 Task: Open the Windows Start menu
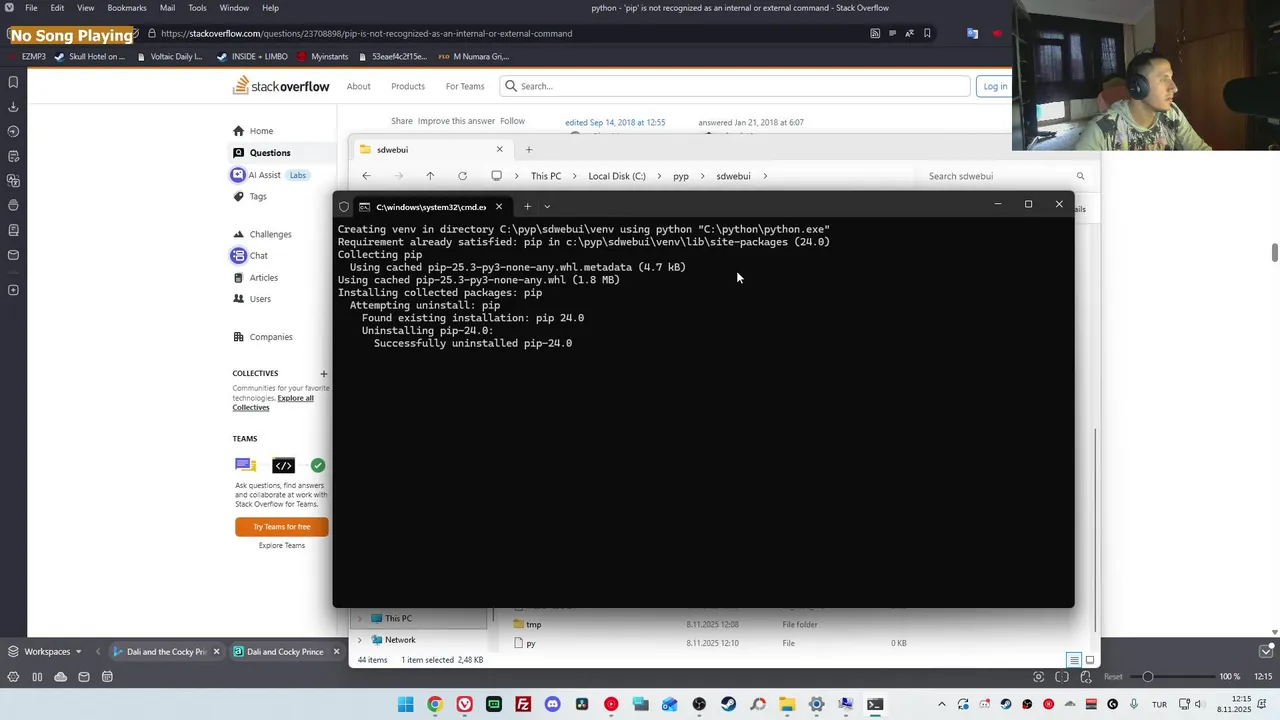pyautogui.click(x=405, y=704)
